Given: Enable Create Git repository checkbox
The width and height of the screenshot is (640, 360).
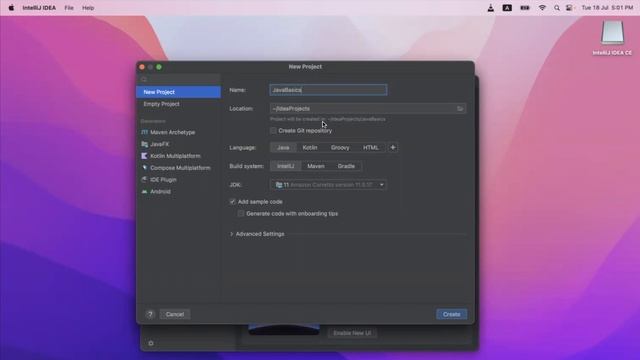Looking at the screenshot, I should coord(273,131).
